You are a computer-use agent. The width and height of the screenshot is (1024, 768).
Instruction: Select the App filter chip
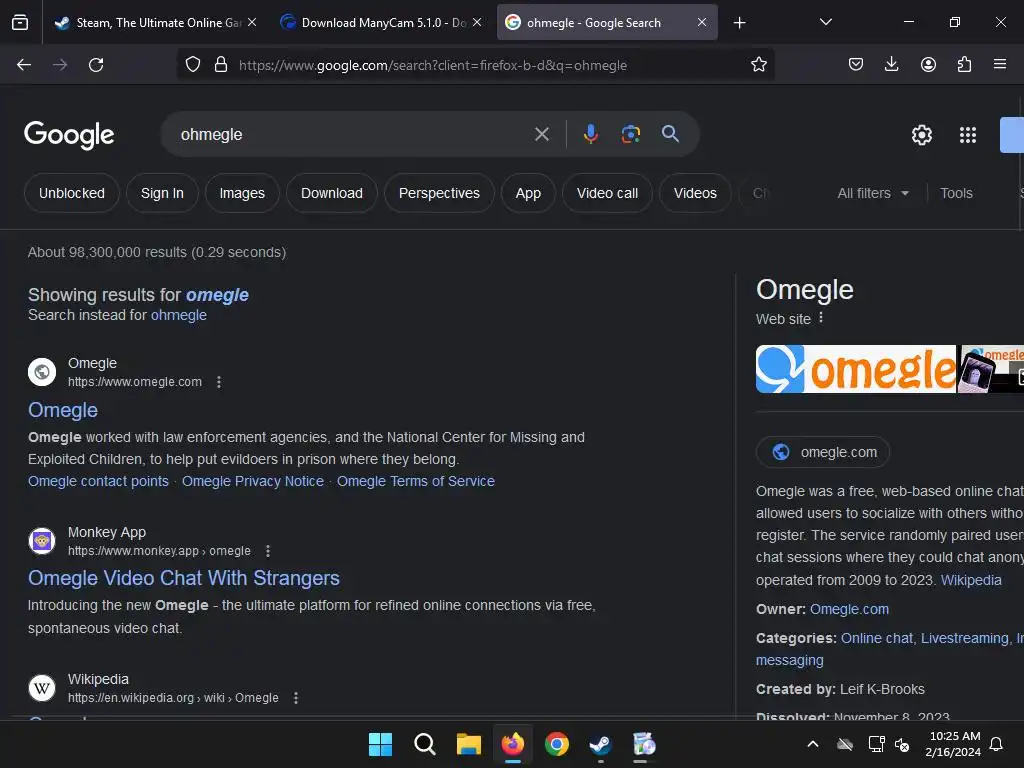528,193
